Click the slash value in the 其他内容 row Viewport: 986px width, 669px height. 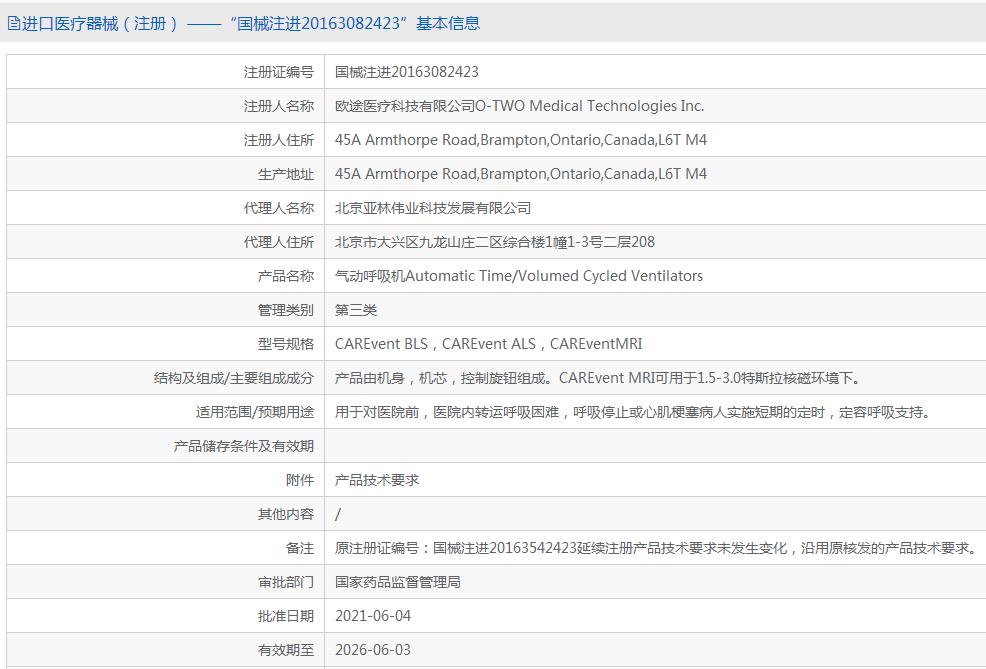[338, 514]
